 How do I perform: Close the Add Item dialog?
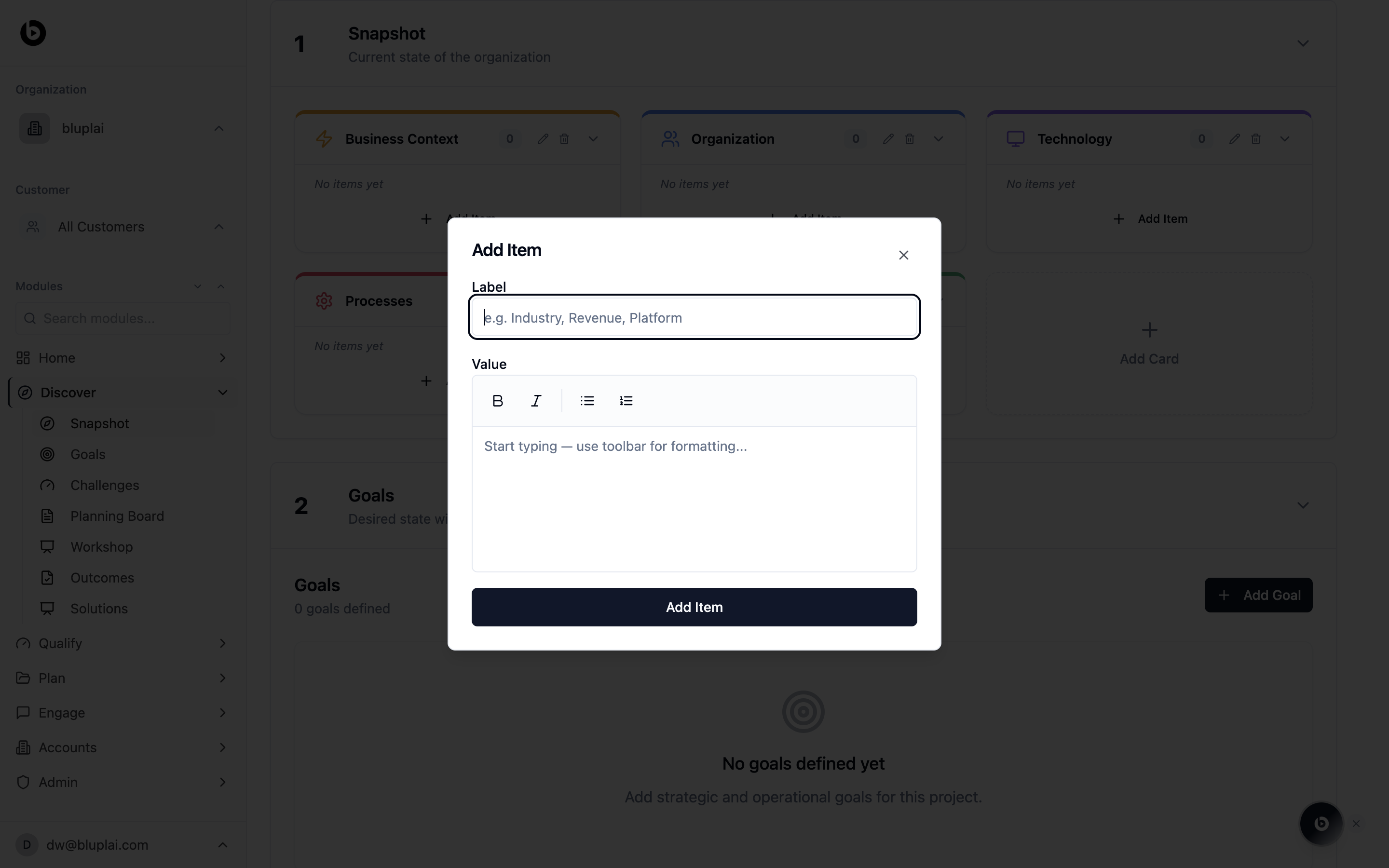(x=903, y=255)
